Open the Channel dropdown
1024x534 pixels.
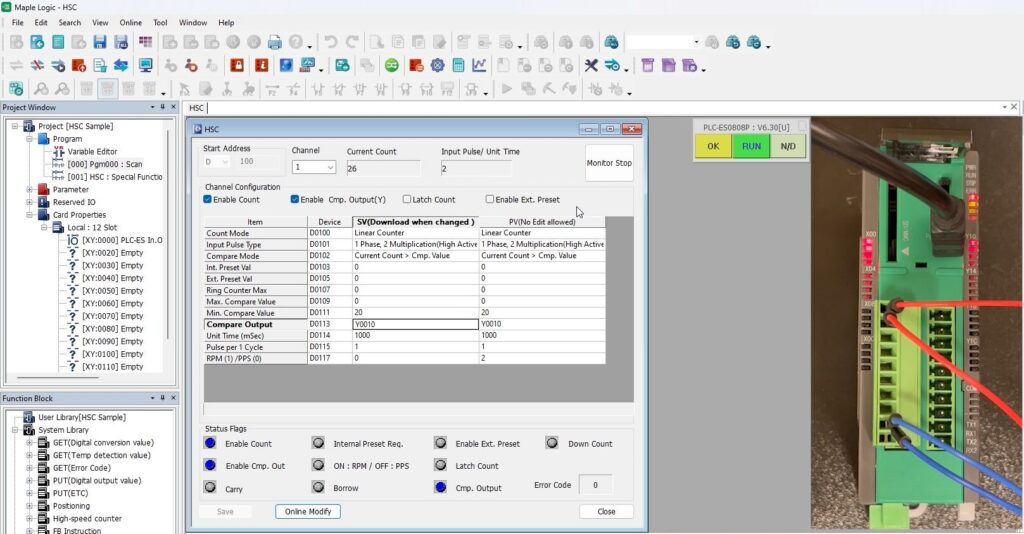(x=330, y=168)
